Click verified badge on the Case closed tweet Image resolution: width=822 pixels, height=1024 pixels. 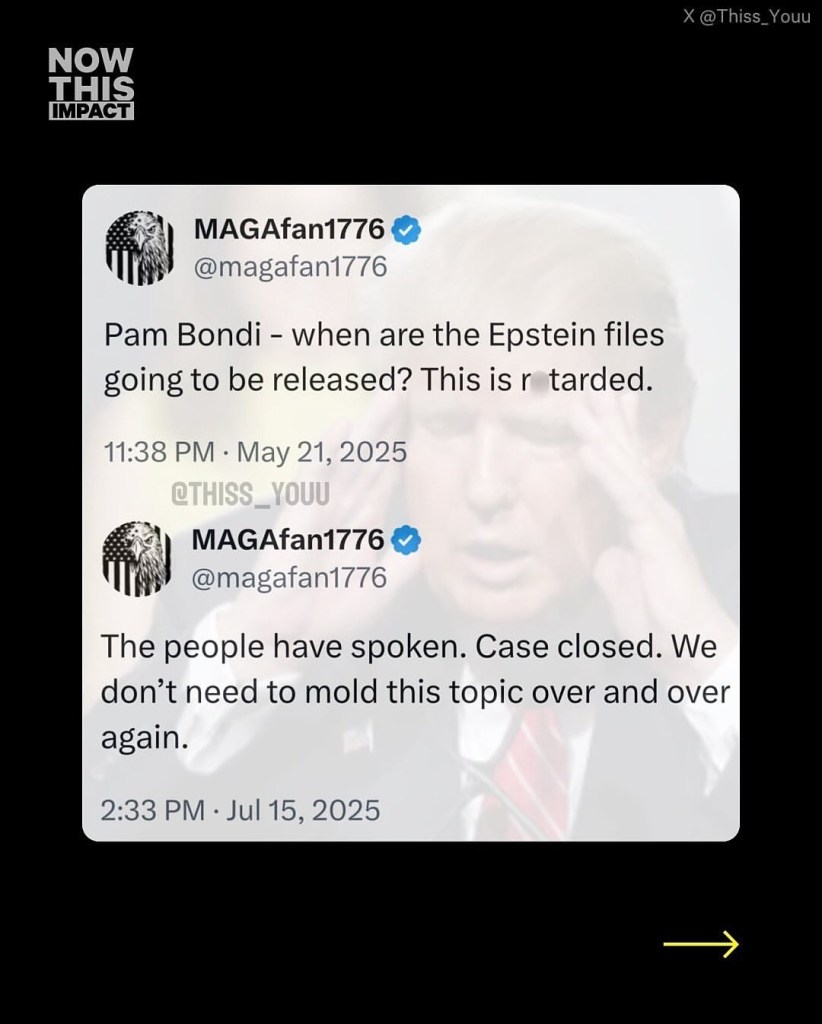coord(406,540)
